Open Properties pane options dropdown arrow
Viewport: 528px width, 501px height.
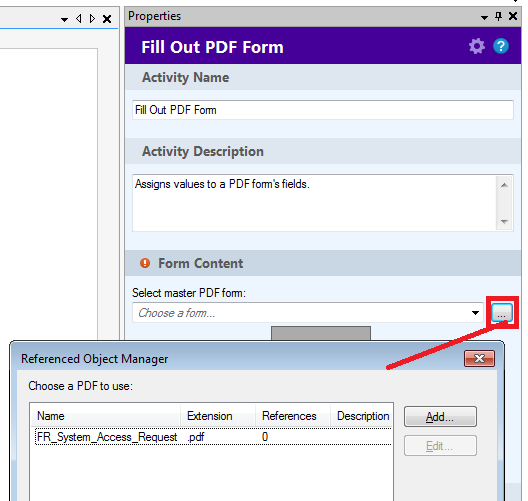(484, 18)
